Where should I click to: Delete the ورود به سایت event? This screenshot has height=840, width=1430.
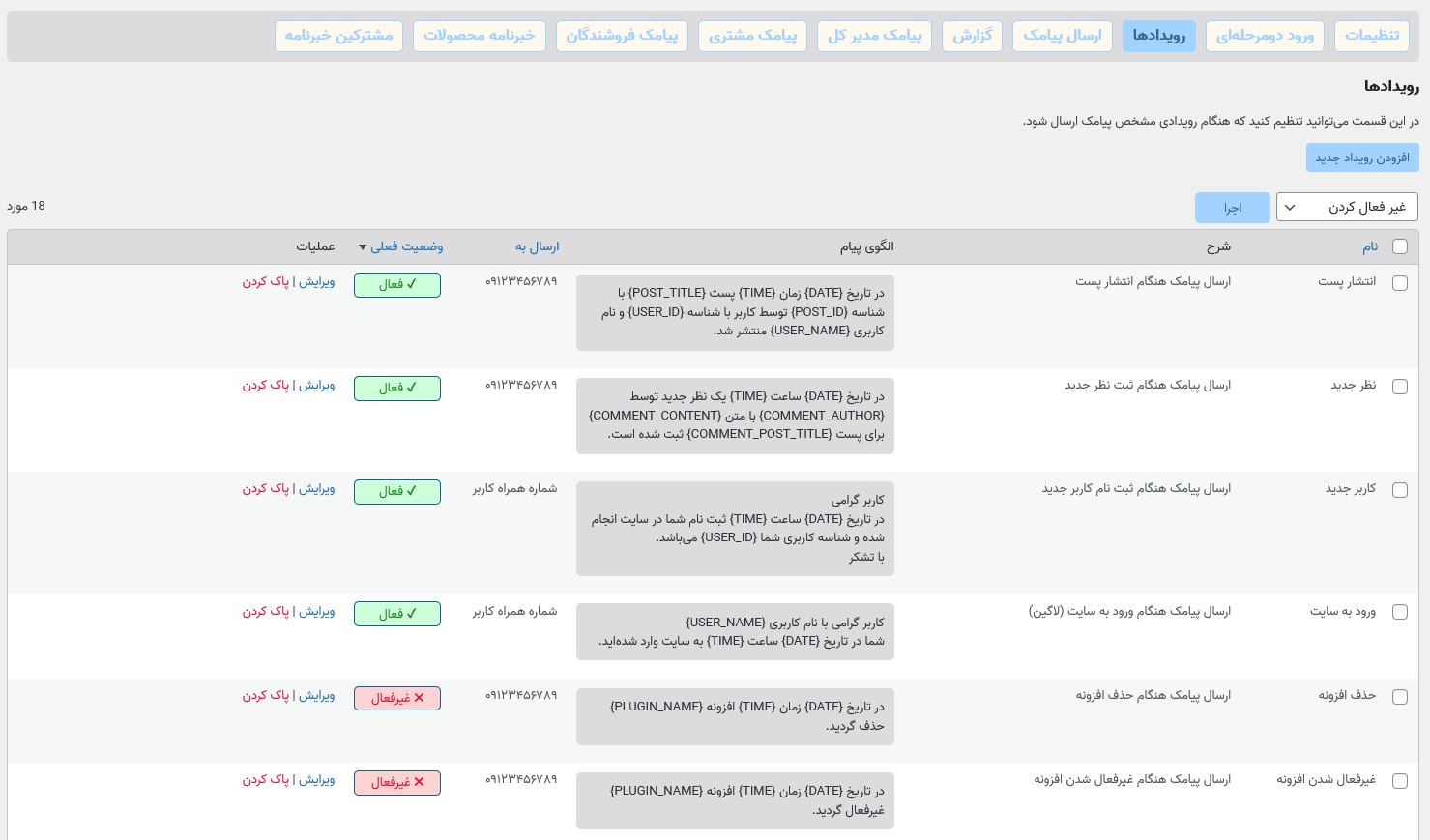[266, 611]
